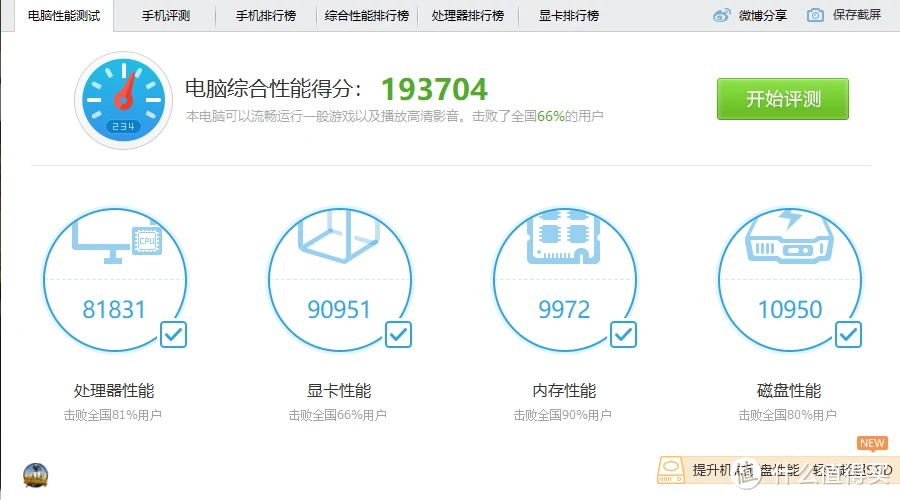Open the 处理器排行榜 tab

coord(468,15)
